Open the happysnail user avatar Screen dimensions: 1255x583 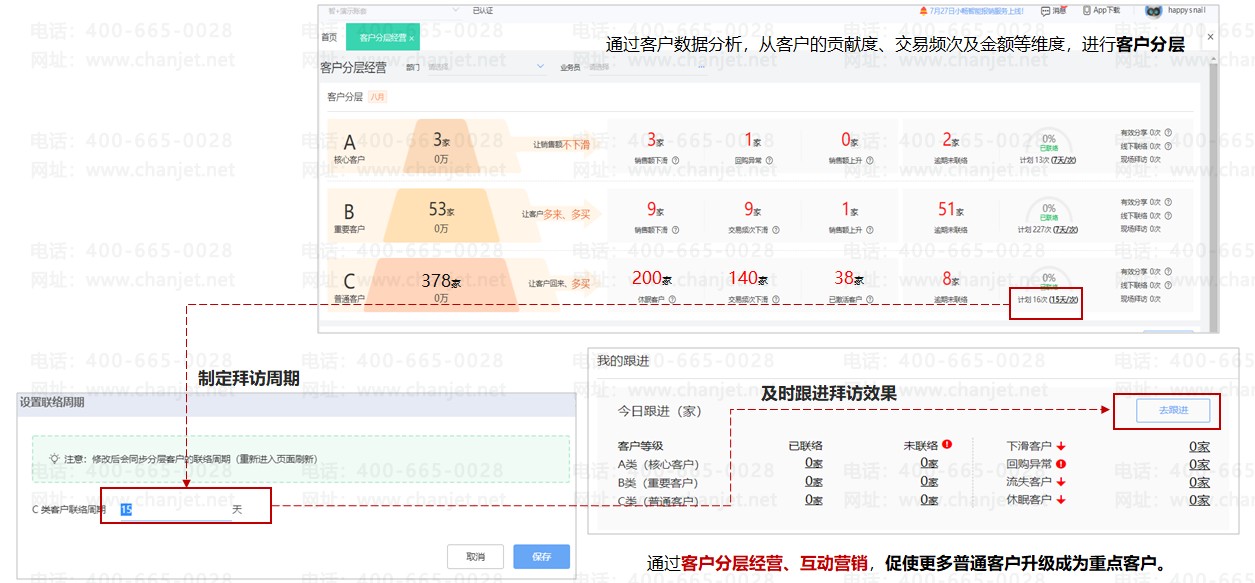tap(1154, 11)
